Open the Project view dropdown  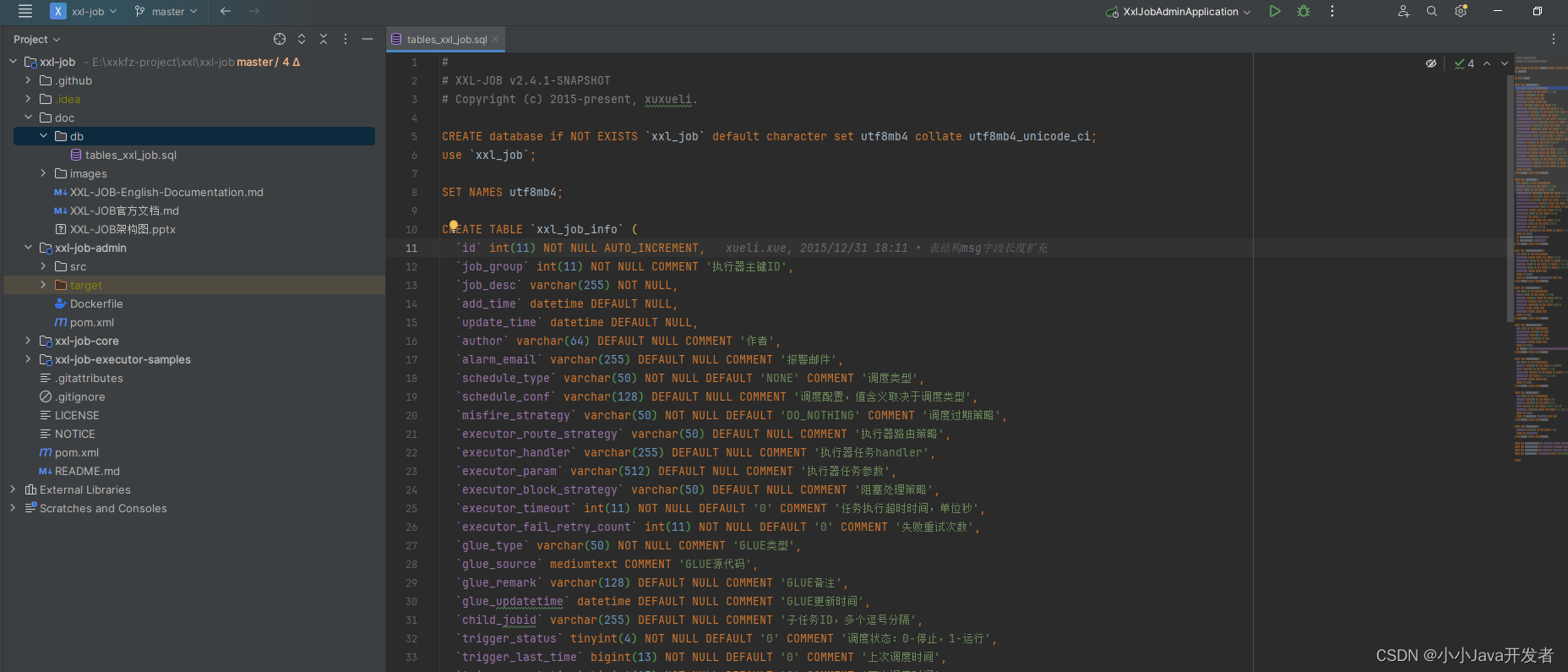pos(37,39)
